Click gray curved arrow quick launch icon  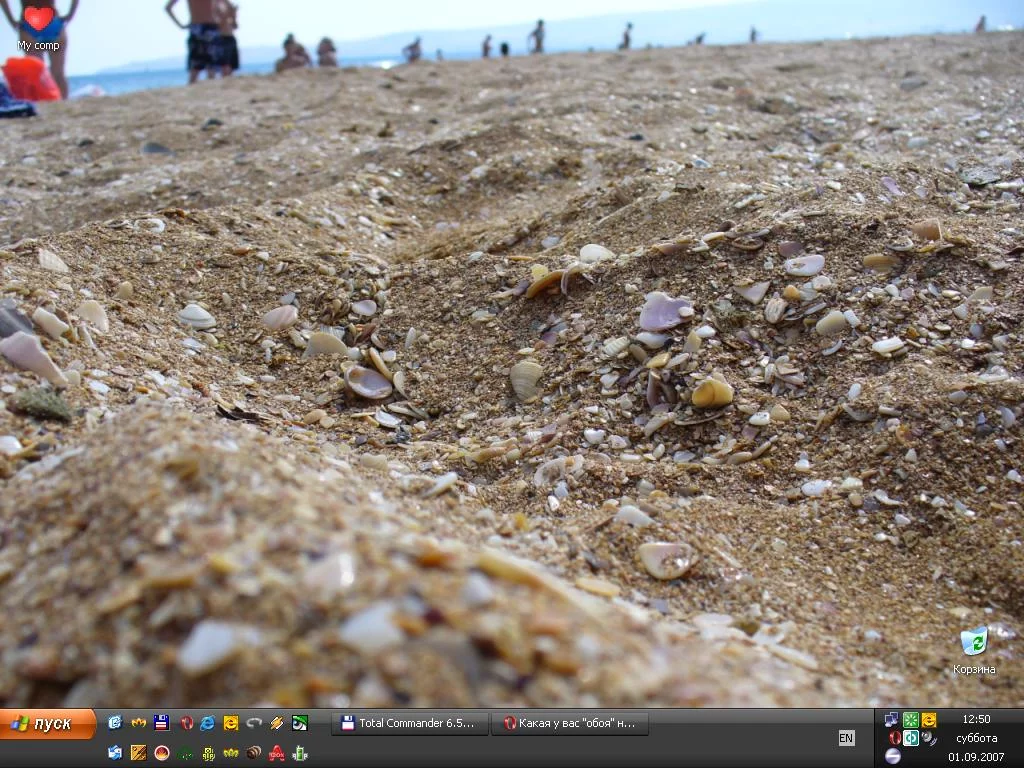(254, 722)
